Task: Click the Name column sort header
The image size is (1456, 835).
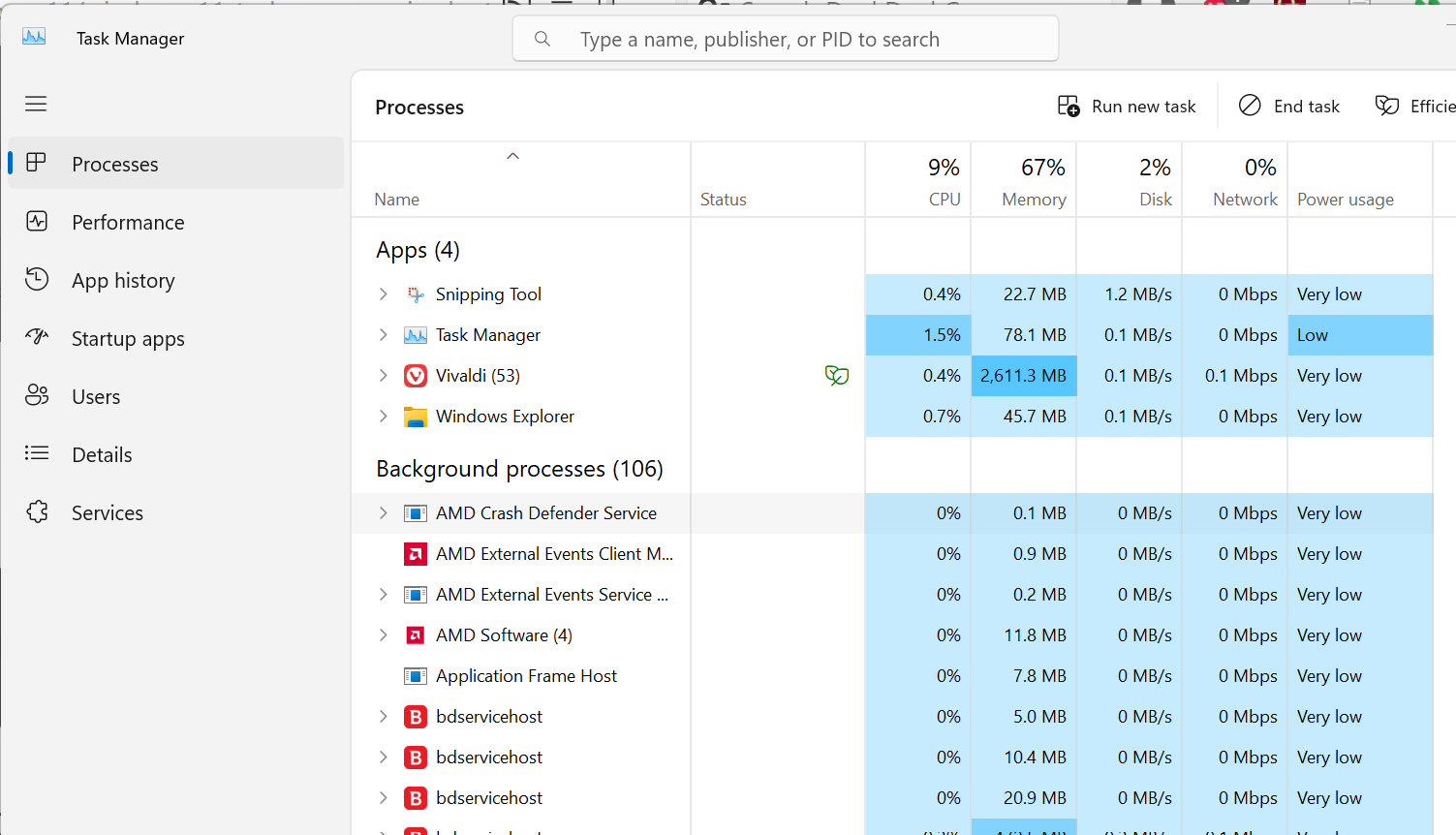Action: tap(521, 180)
